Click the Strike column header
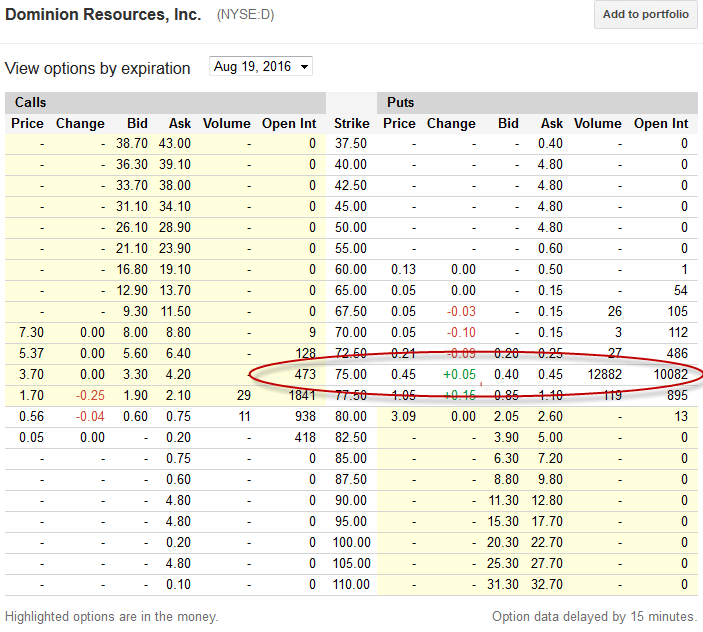The image size is (703, 632). pos(352,123)
